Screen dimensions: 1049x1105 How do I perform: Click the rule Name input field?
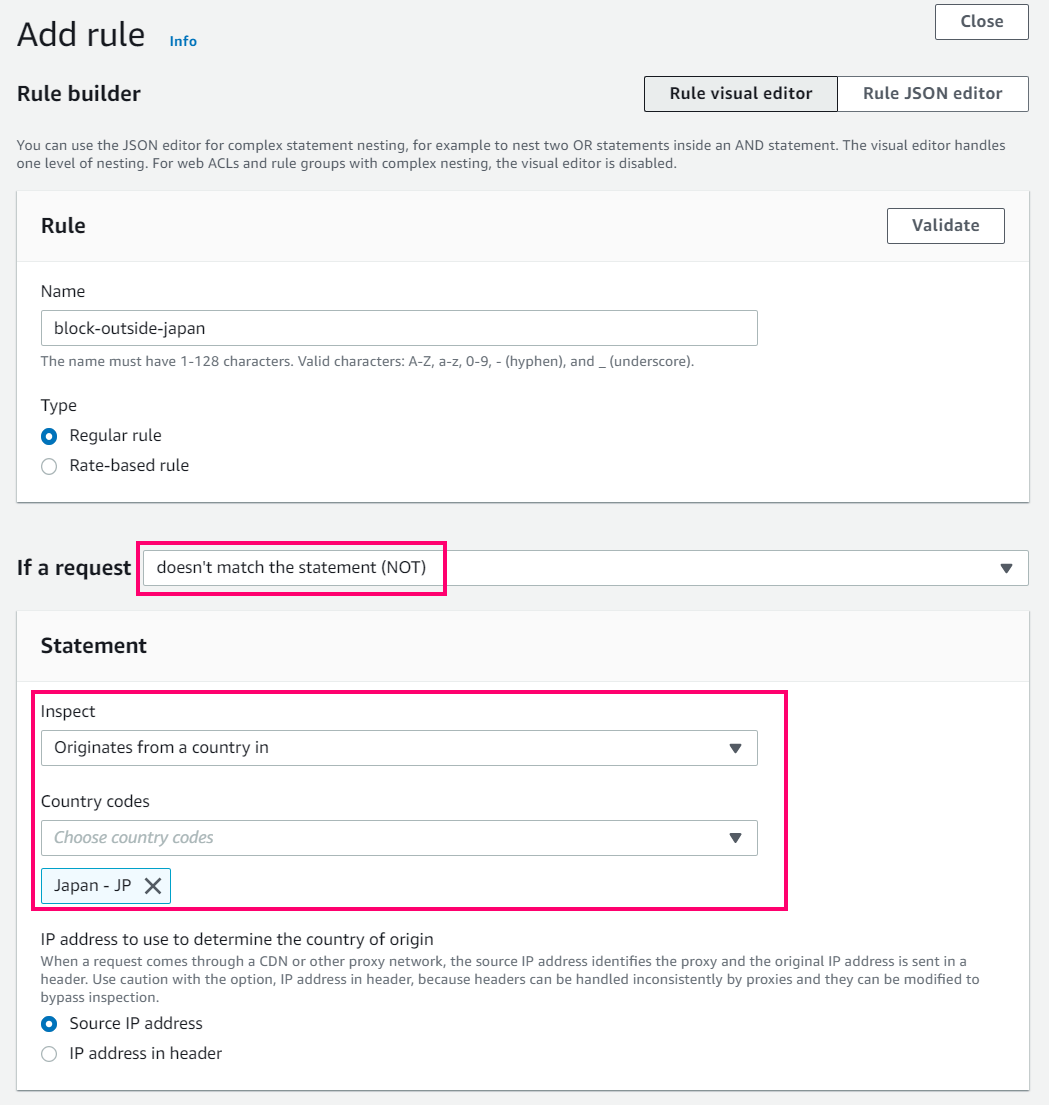pos(399,328)
